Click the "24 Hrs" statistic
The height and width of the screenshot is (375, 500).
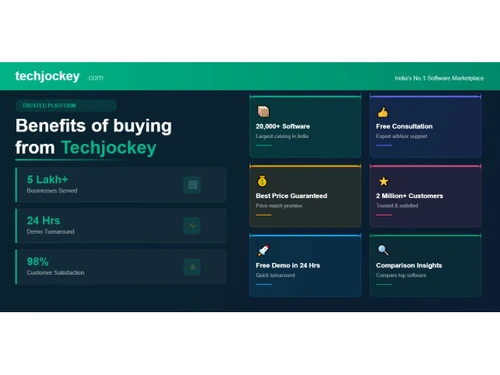coord(43,221)
